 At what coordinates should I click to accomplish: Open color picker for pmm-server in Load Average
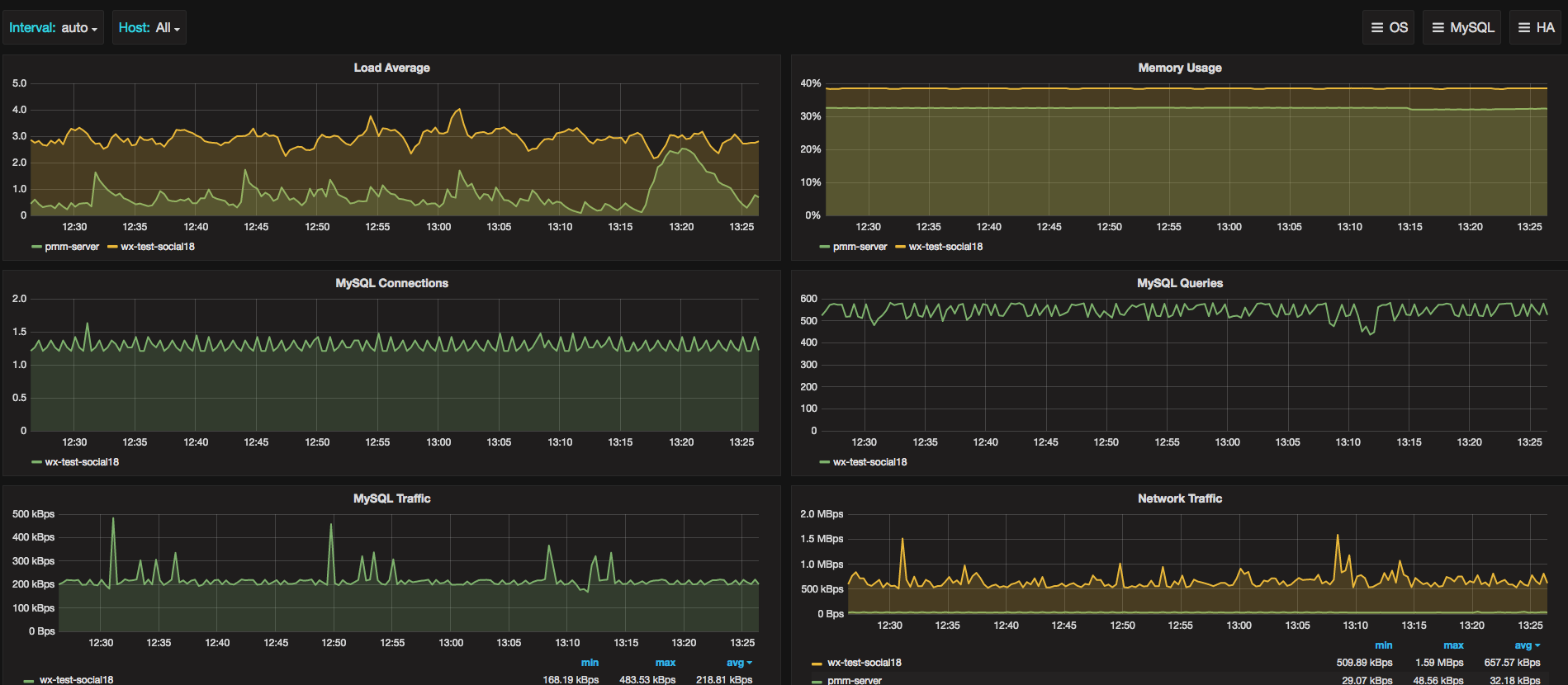coord(36,247)
